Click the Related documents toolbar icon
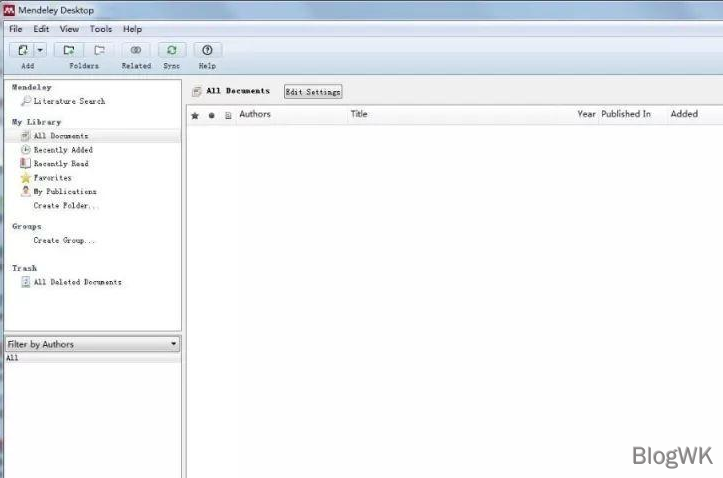This screenshot has width=723, height=478. (x=136, y=50)
